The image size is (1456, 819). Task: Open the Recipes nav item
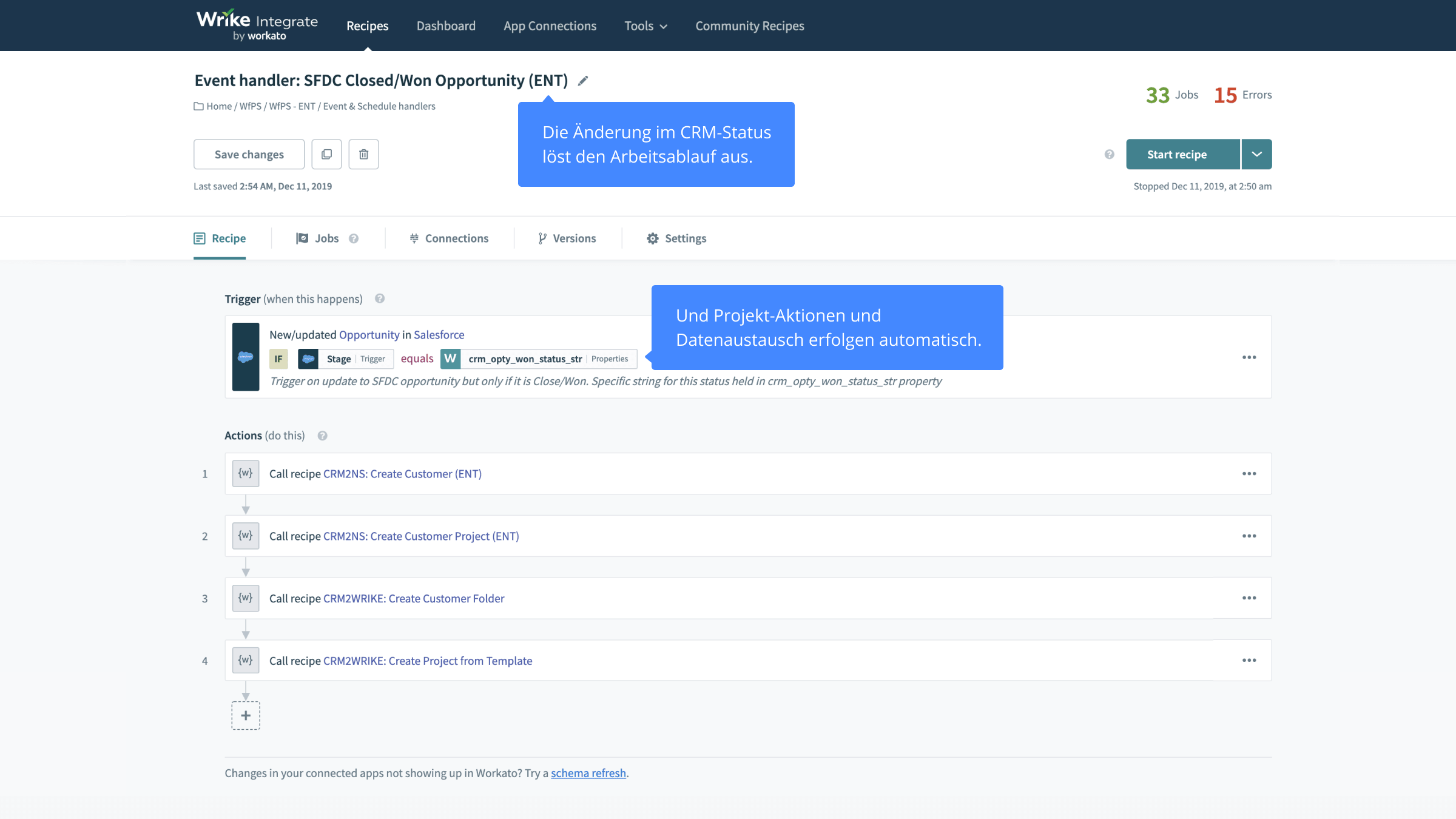pyautogui.click(x=367, y=26)
